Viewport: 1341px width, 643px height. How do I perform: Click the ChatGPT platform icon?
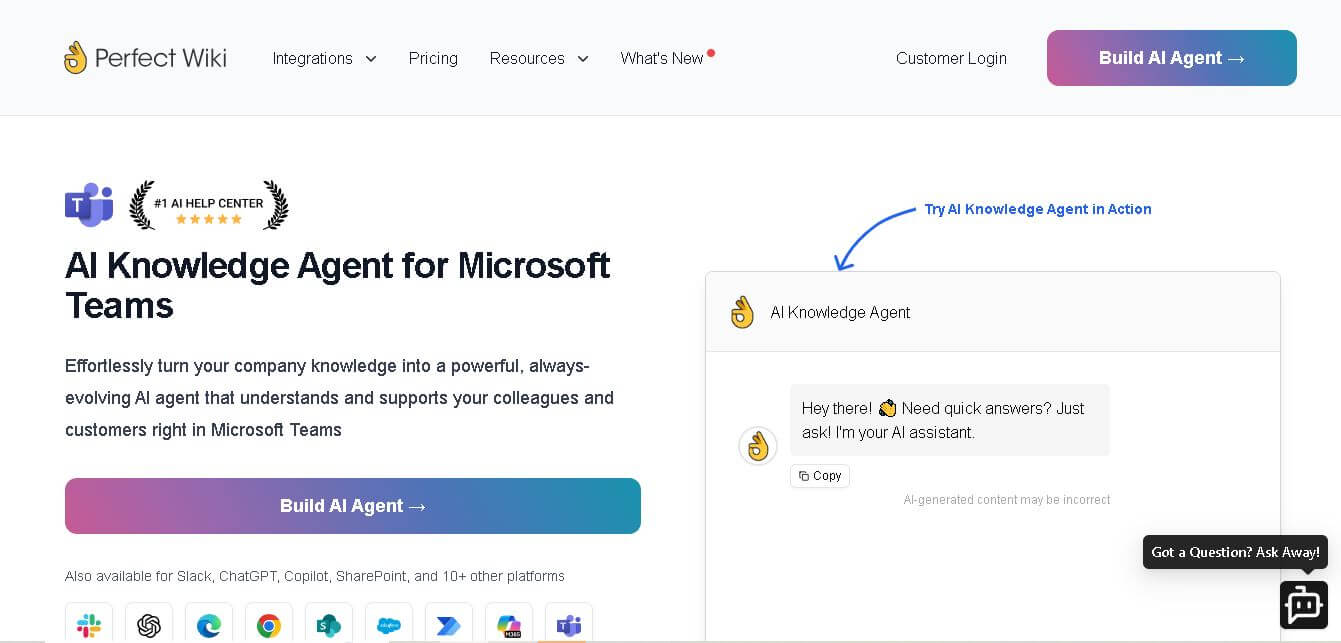(x=149, y=625)
